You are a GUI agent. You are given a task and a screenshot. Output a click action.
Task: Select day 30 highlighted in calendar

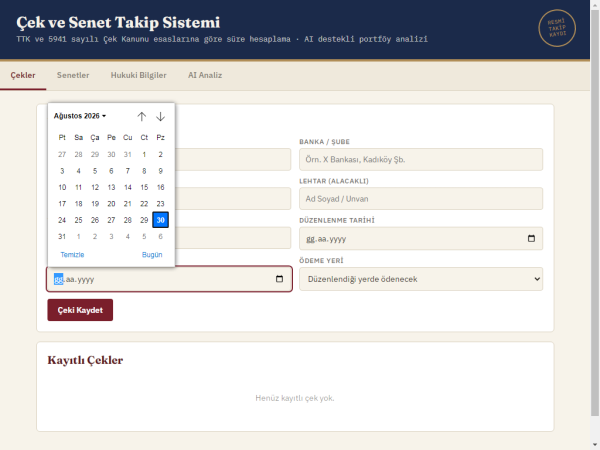click(160, 220)
